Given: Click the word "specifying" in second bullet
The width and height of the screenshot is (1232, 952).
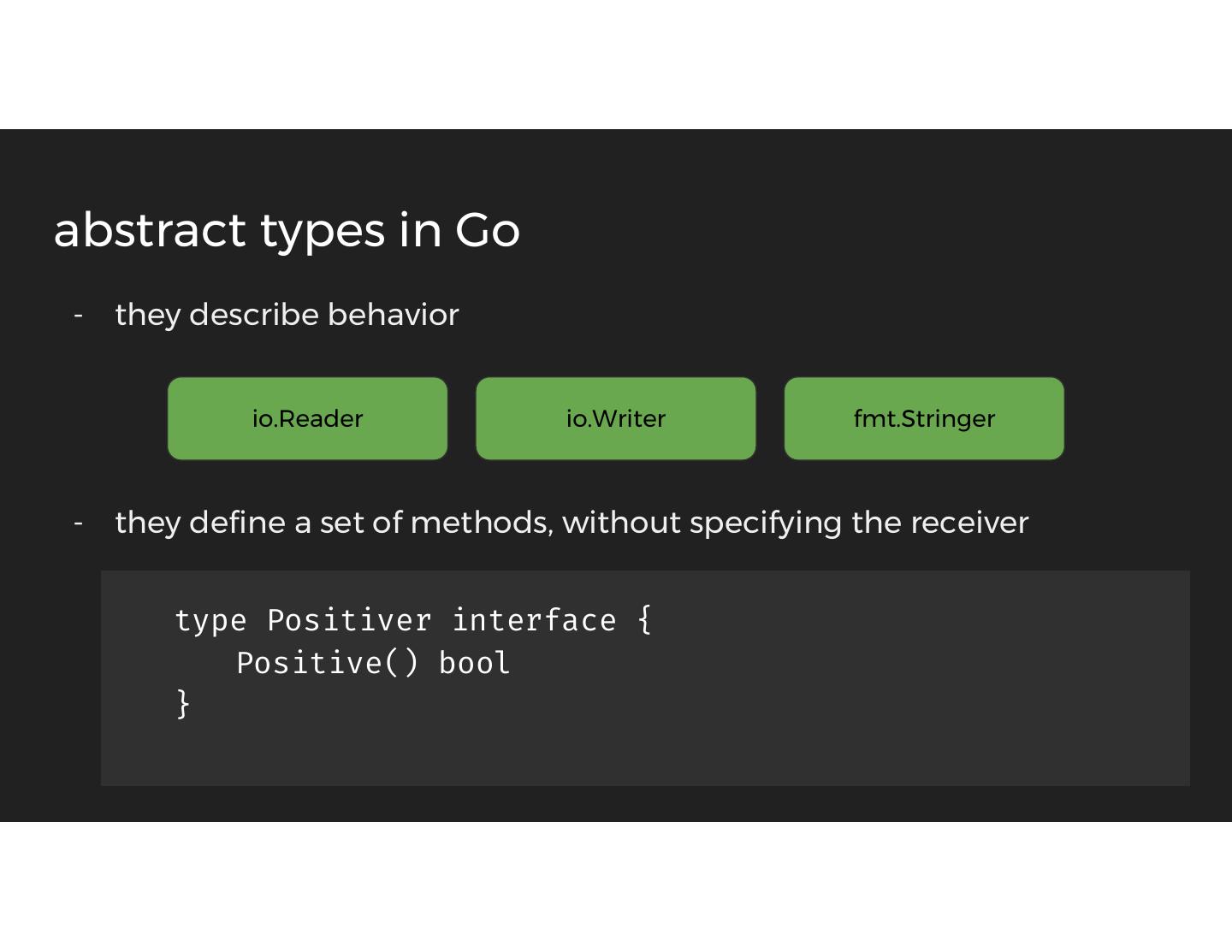Looking at the screenshot, I should coord(766,524).
